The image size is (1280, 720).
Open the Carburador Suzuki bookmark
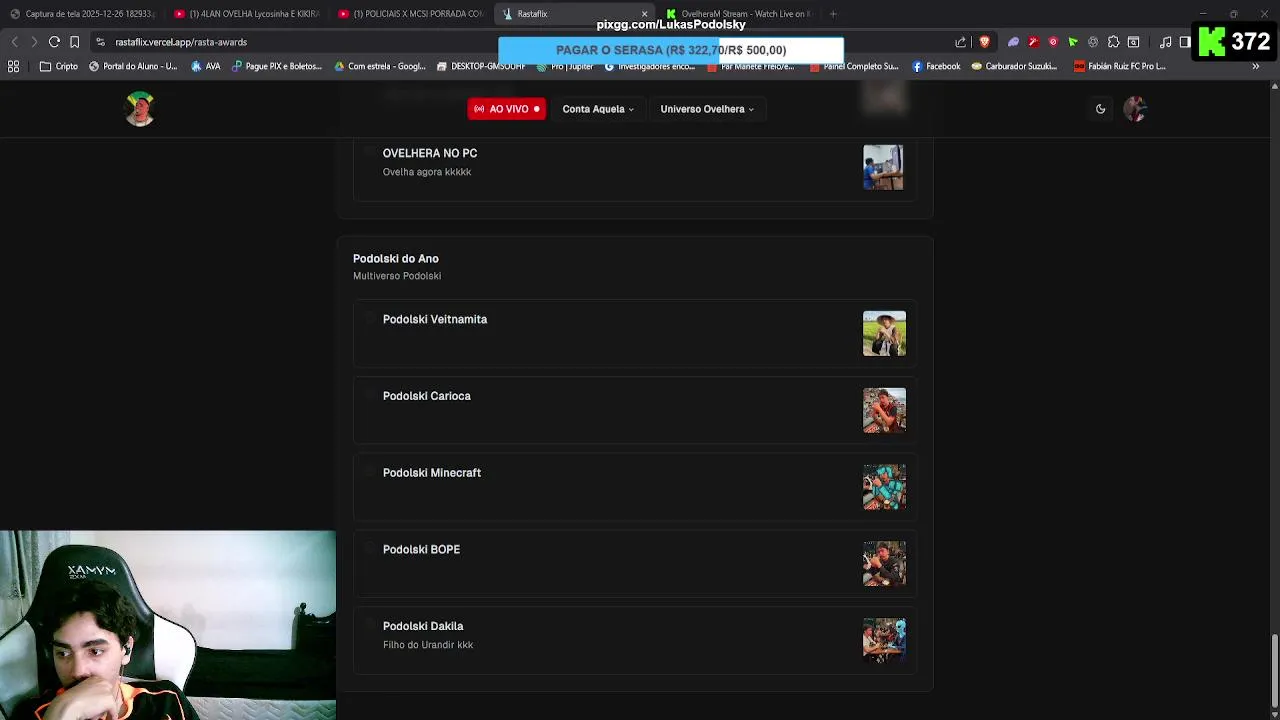click(1014, 66)
